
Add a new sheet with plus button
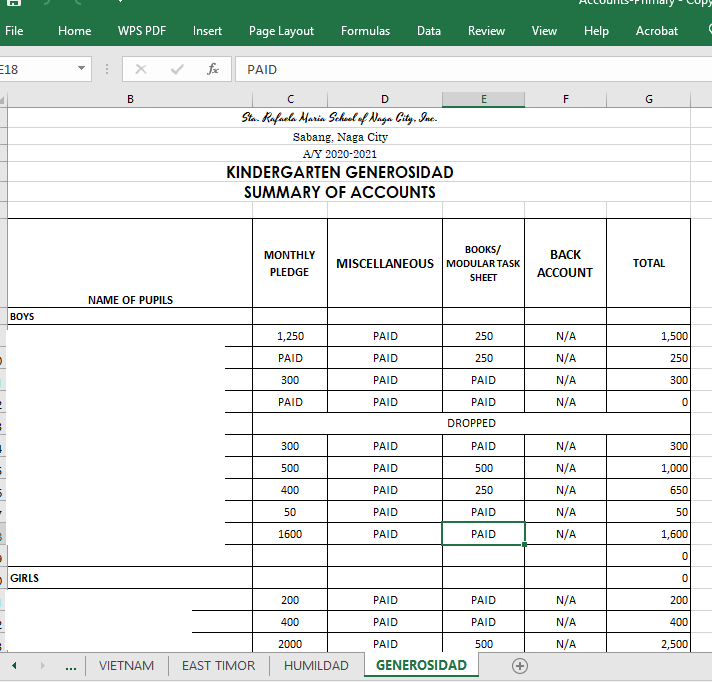coord(519,666)
